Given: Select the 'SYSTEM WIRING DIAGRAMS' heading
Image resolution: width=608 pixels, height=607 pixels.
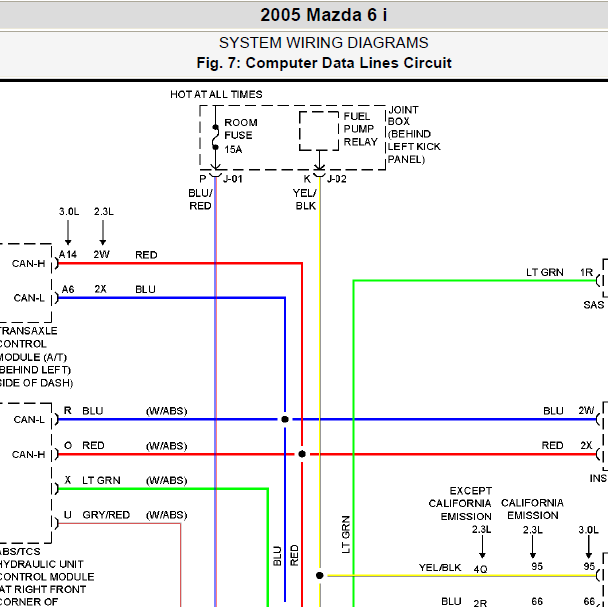Looking at the screenshot, I should point(323,43).
